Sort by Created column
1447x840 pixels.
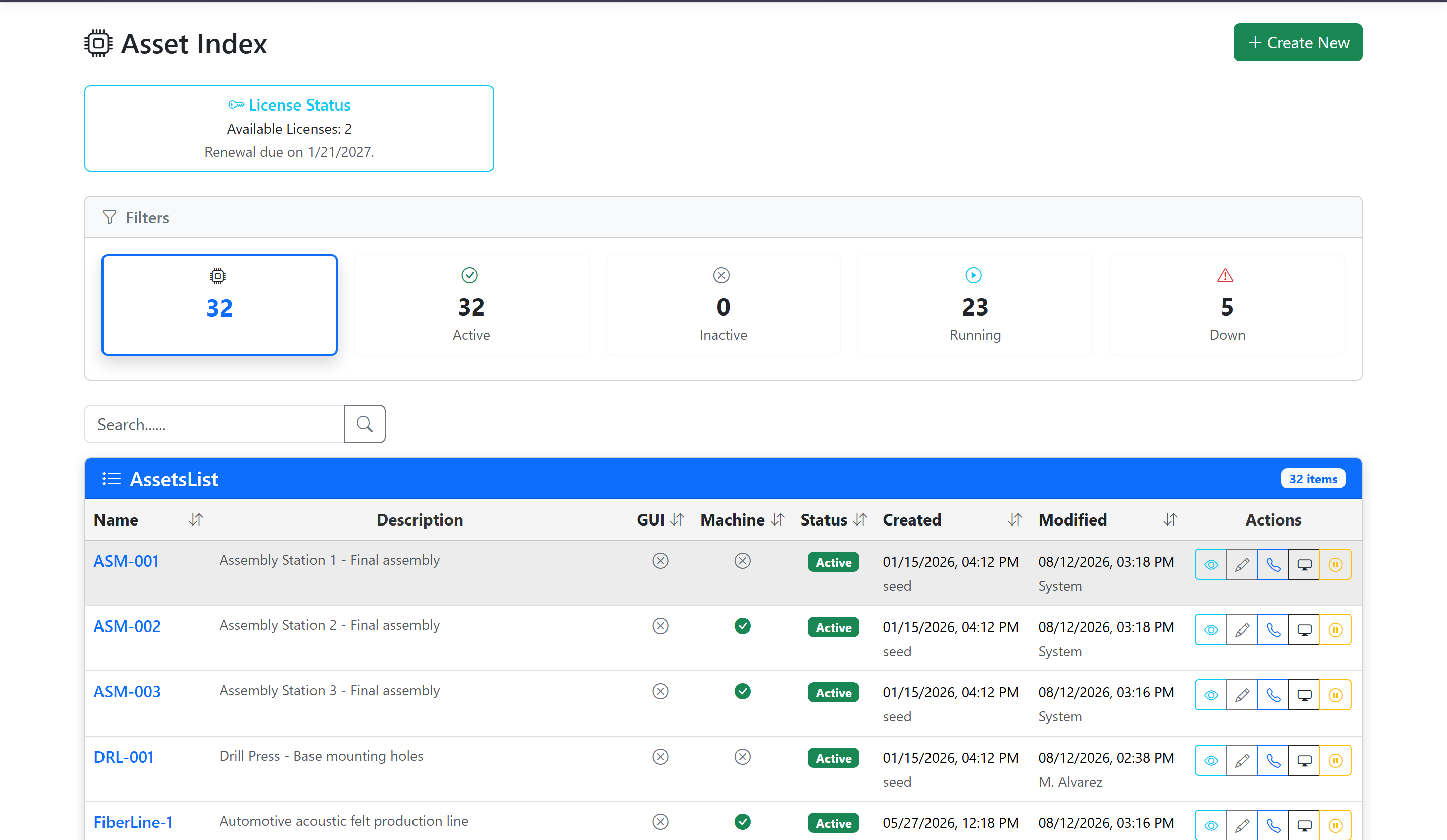point(1014,519)
